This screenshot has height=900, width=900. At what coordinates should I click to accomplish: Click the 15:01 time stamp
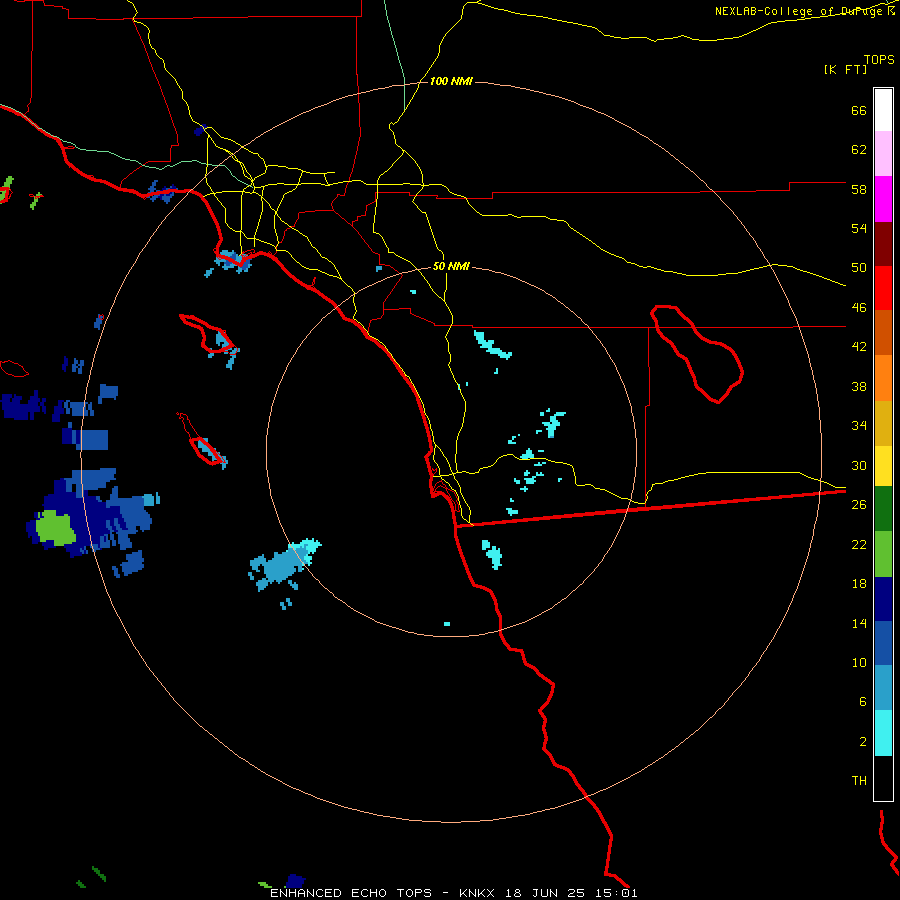coord(615,893)
